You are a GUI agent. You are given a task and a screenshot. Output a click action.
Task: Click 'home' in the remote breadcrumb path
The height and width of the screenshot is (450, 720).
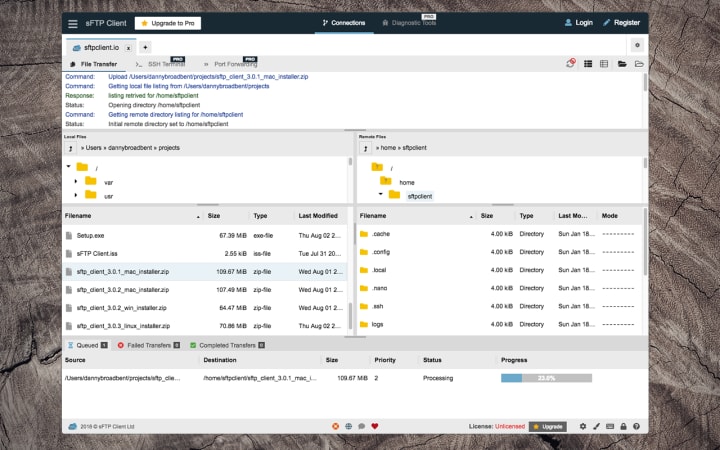[388, 148]
